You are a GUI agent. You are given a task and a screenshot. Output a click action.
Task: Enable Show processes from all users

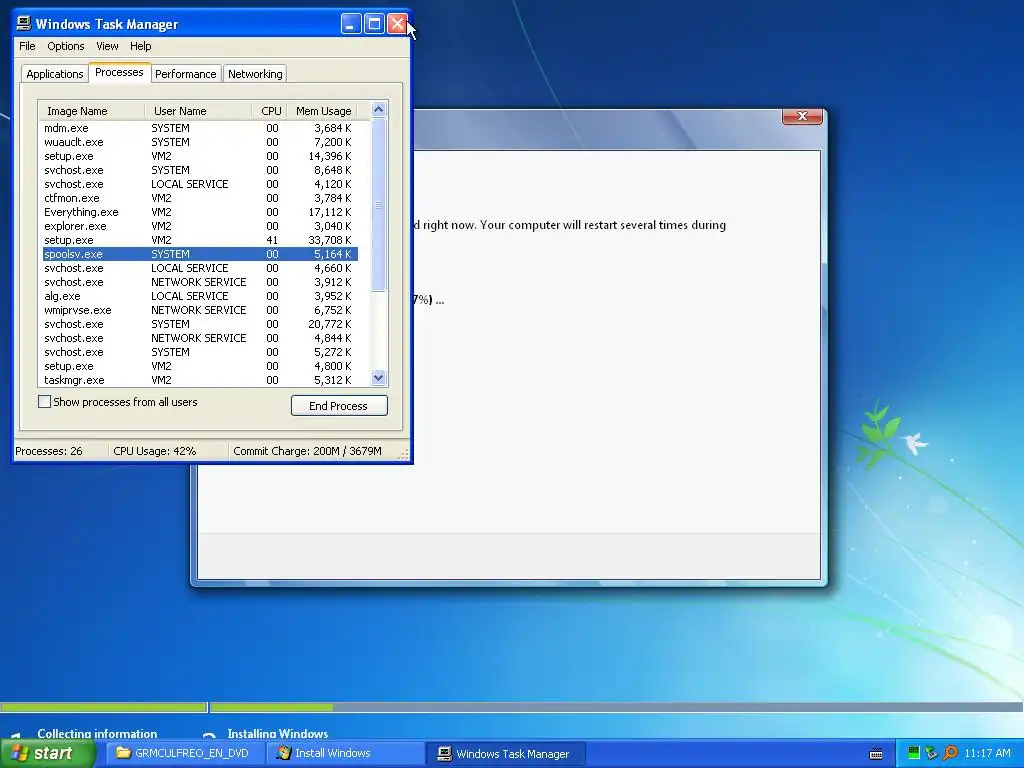[x=44, y=402]
